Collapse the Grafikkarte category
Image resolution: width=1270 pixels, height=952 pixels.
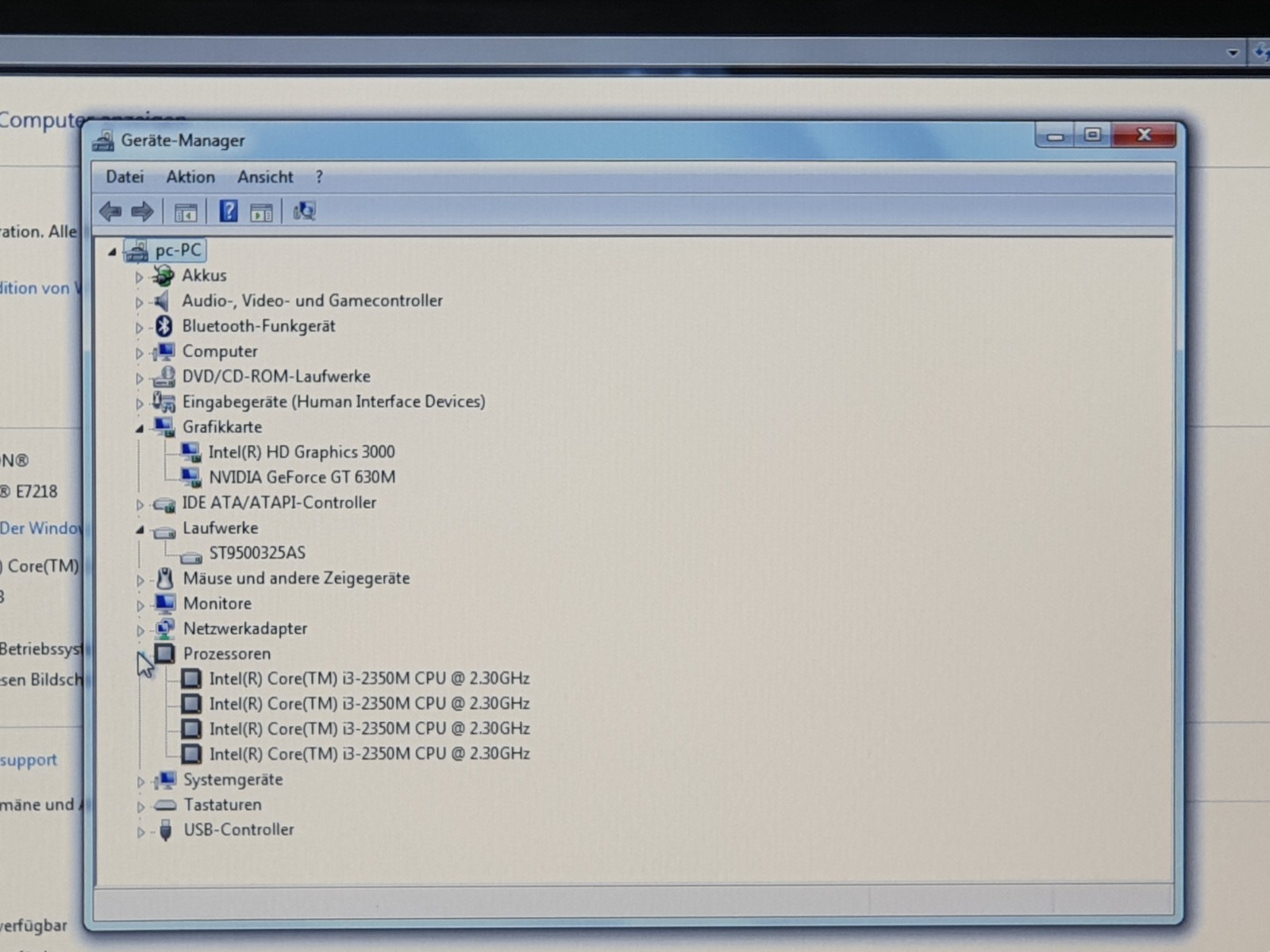[140, 428]
